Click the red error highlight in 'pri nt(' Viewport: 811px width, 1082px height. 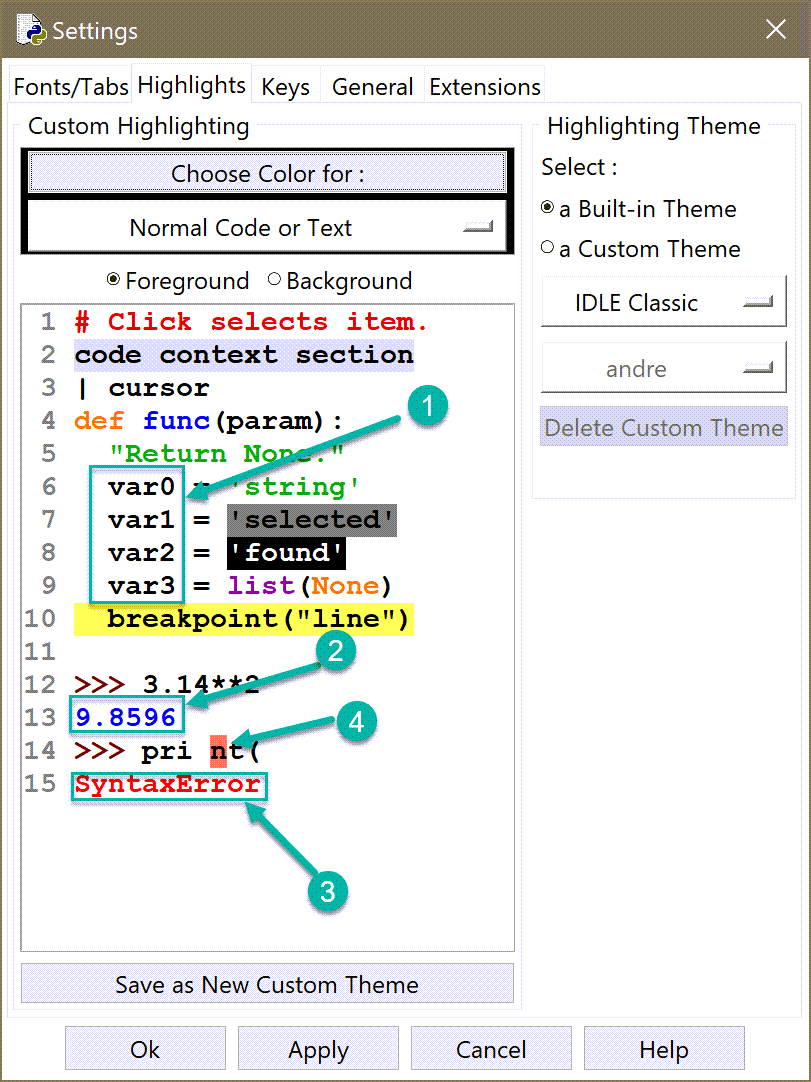click(x=219, y=751)
